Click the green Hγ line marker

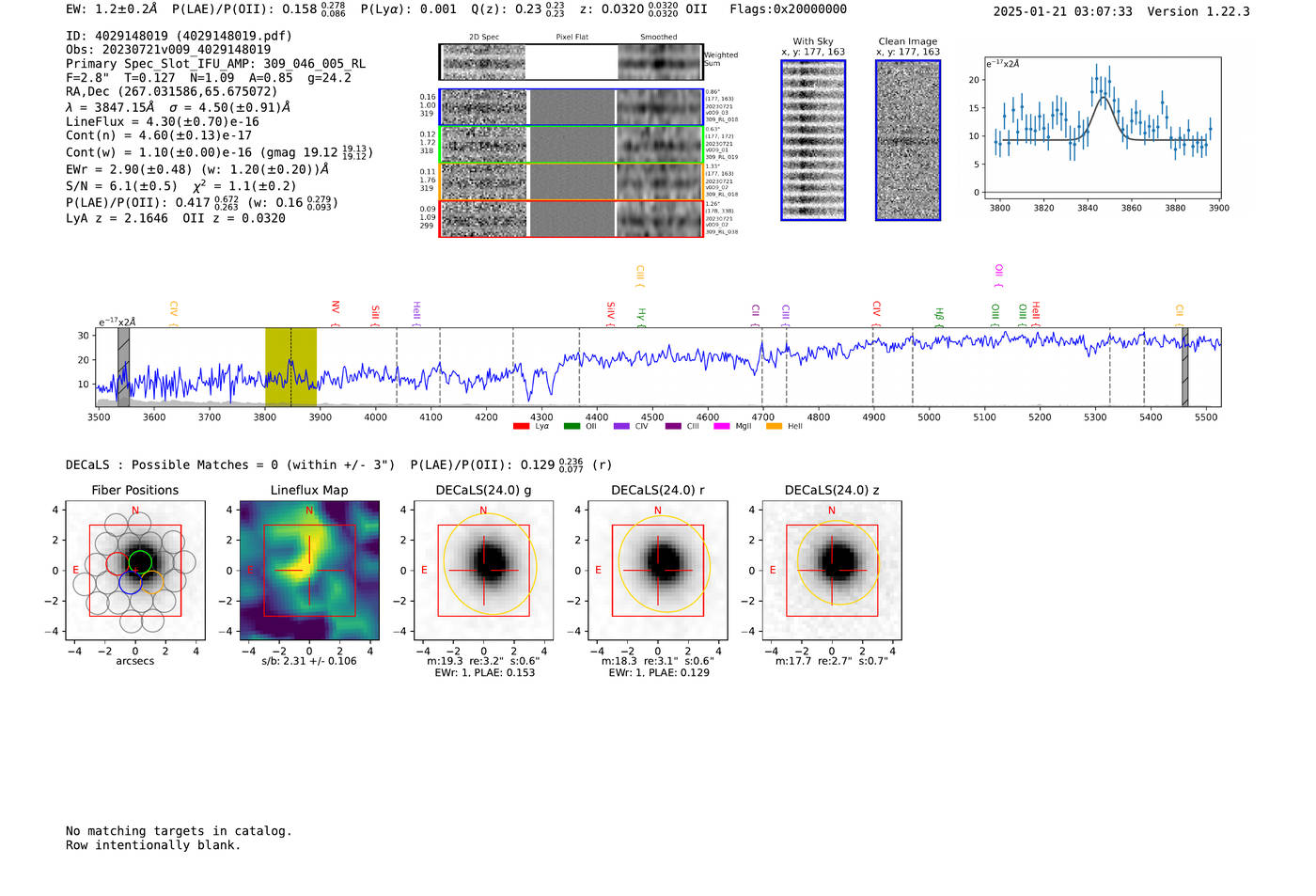[642, 317]
